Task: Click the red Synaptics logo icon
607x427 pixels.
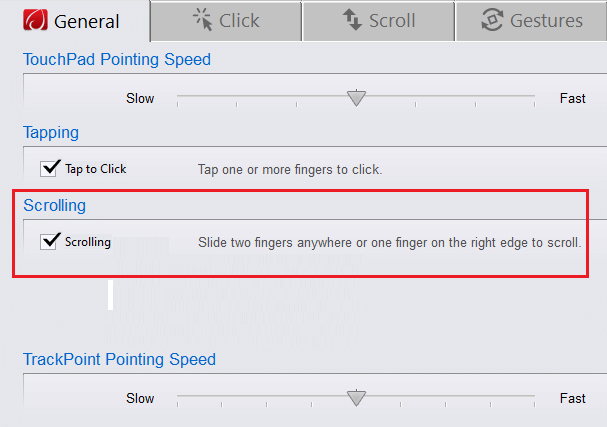Action: [35, 20]
